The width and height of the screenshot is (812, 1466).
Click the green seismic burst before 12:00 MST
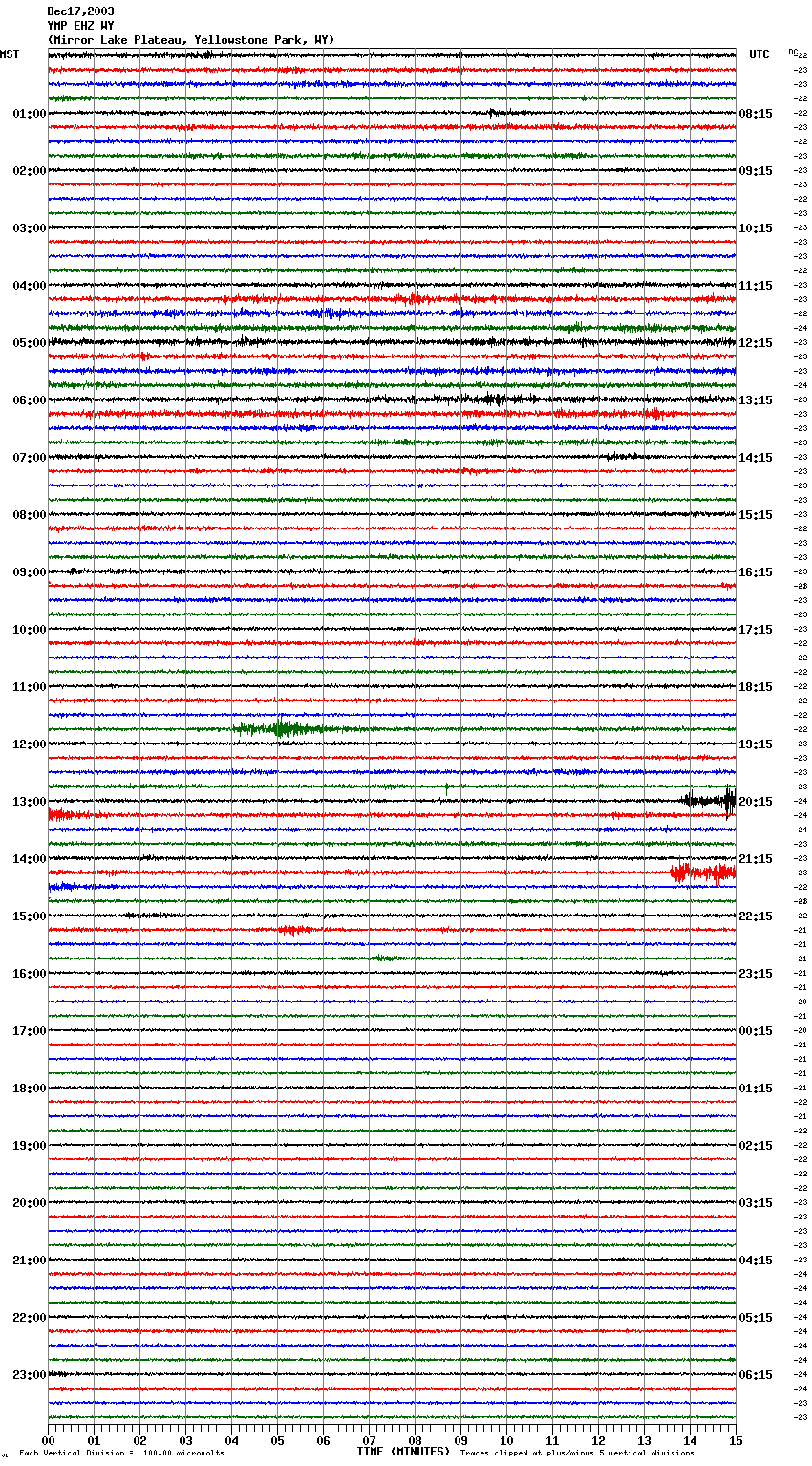click(283, 729)
